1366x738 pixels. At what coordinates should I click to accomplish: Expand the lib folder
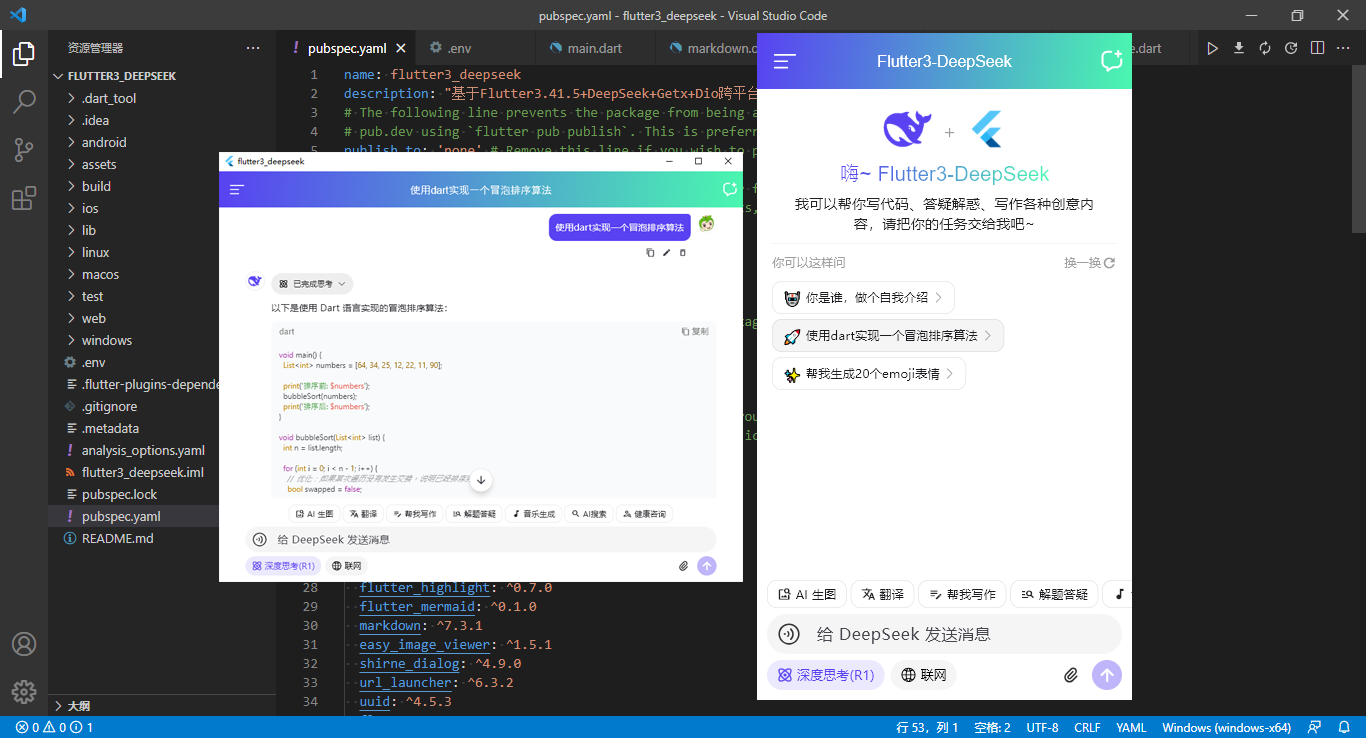[89, 230]
